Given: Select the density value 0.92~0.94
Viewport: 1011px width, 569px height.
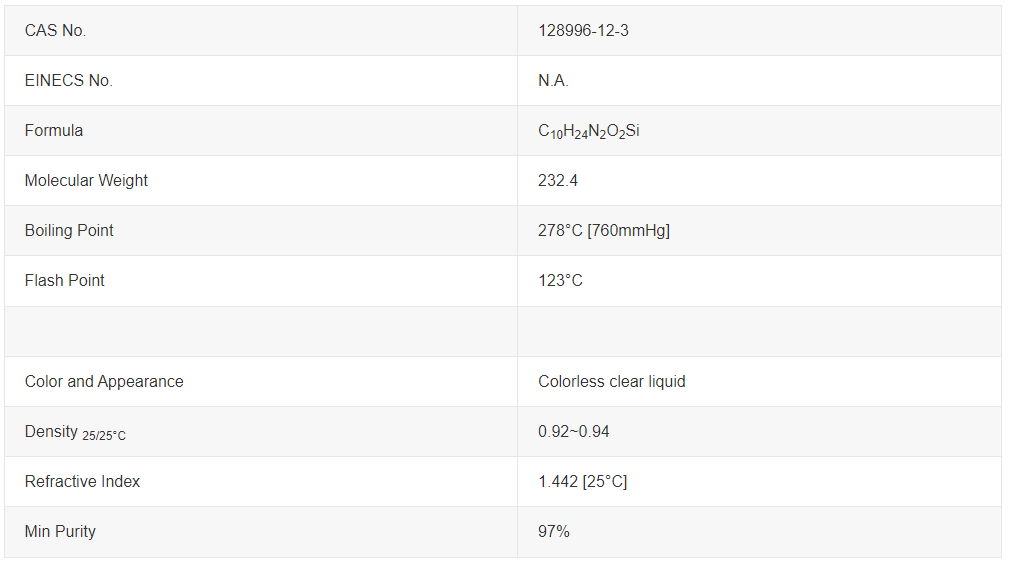Looking at the screenshot, I should [573, 431].
